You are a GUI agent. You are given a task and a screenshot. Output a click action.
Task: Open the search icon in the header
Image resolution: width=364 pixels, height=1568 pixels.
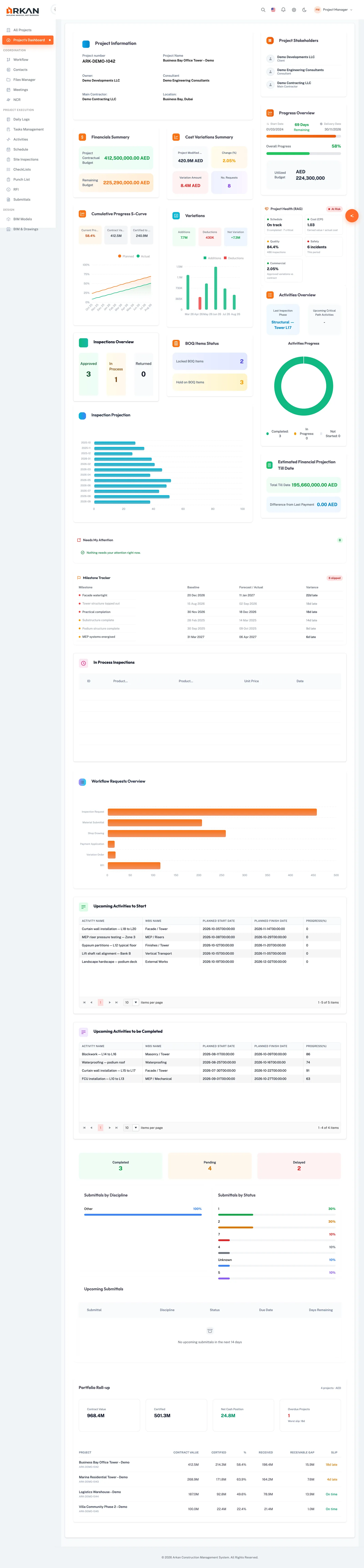(x=263, y=10)
